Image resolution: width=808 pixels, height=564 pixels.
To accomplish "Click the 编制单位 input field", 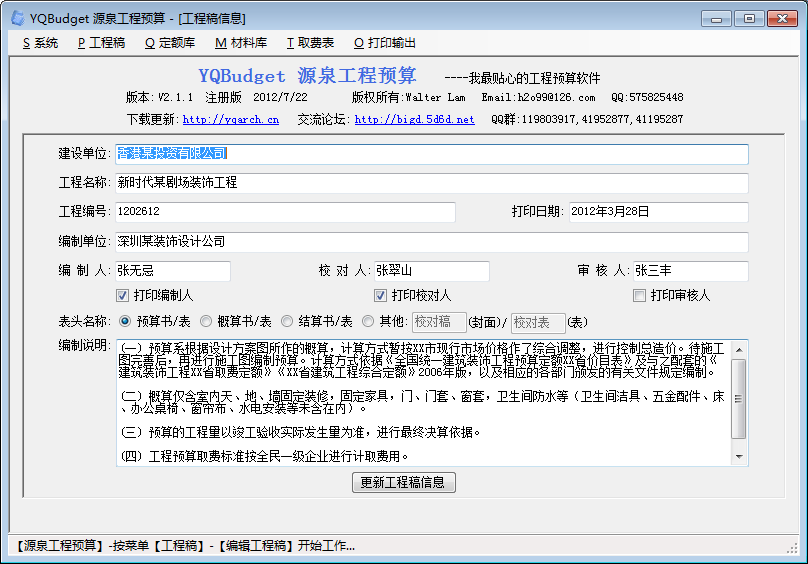I will (x=432, y=242).
